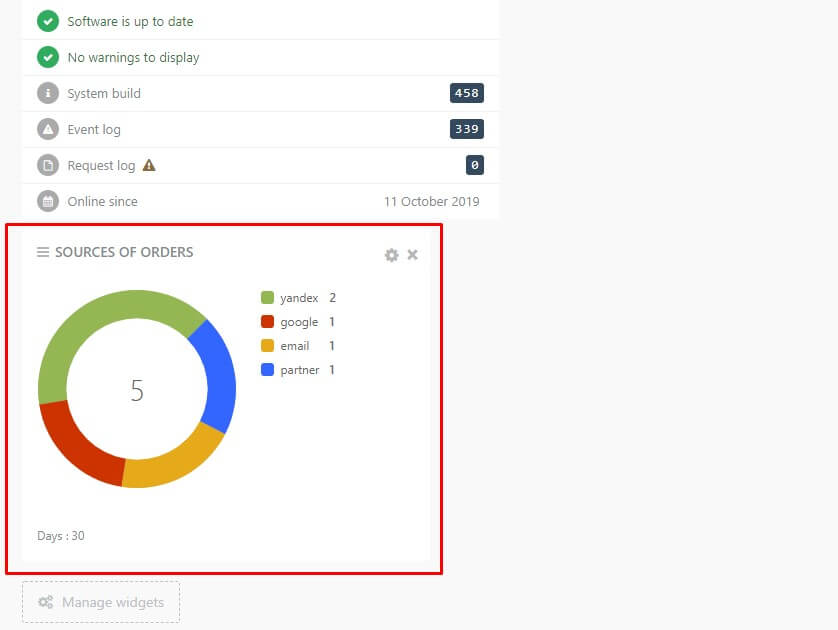Open the Event log link
The image size is (838, 630).
[94, 129]
